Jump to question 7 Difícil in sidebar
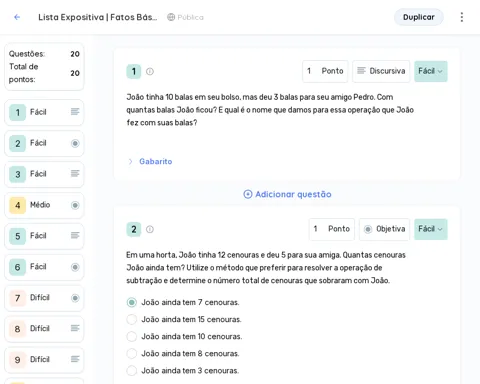480x384 pixels. click(x=44, y=298)
